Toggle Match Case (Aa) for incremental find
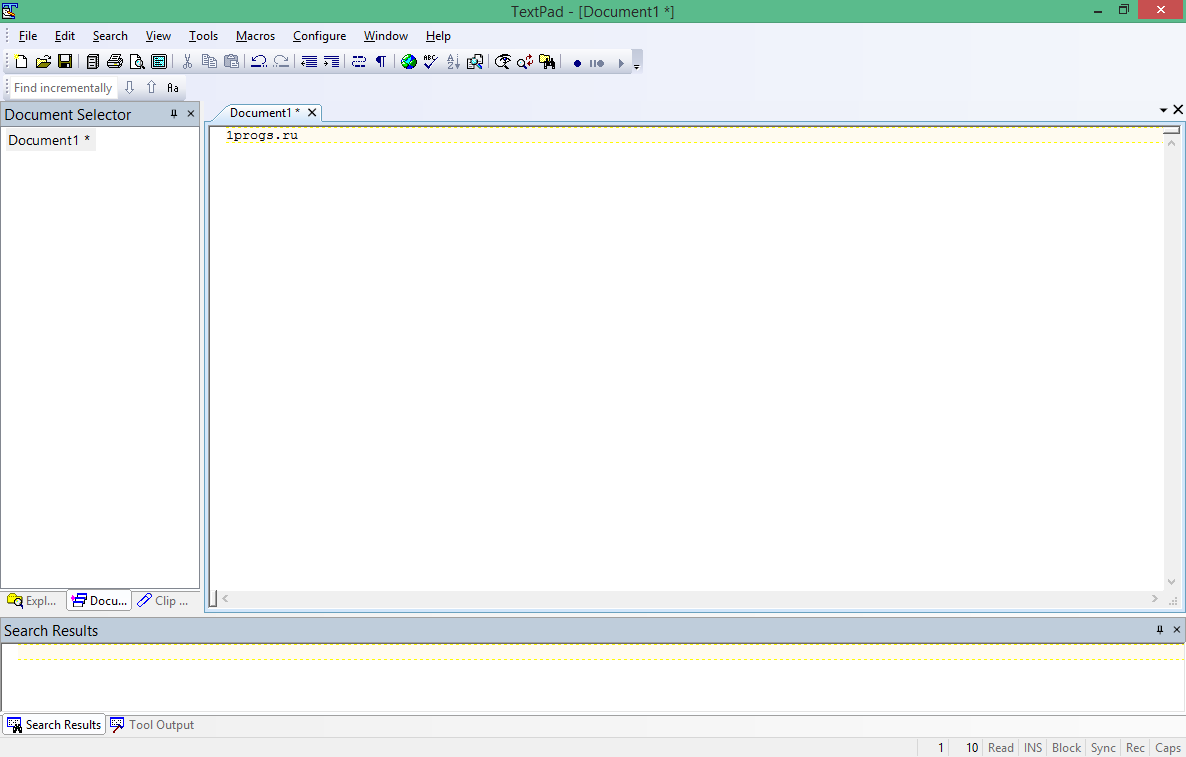 click(172, 88)
